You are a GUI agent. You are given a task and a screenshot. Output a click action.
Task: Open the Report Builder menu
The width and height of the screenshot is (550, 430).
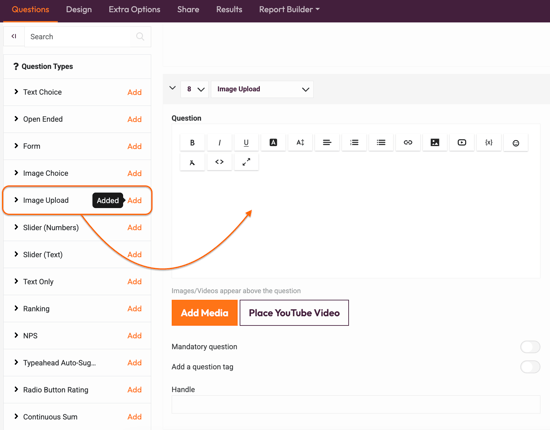pyautogui.click(x=289, y=9)
